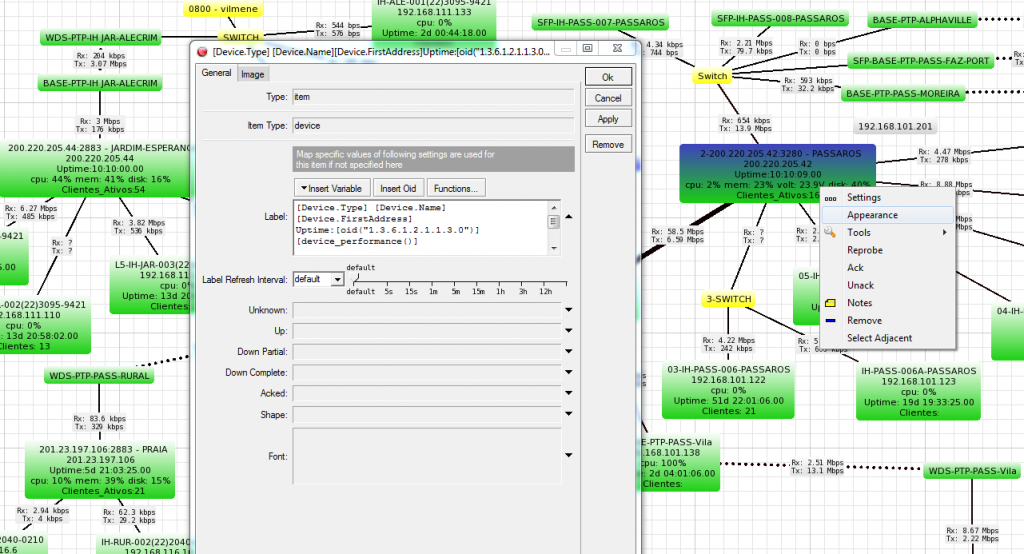This screenshot has width=1024, height=554.
Task: Set refresh interval slider to 1m
Action: 433,281
